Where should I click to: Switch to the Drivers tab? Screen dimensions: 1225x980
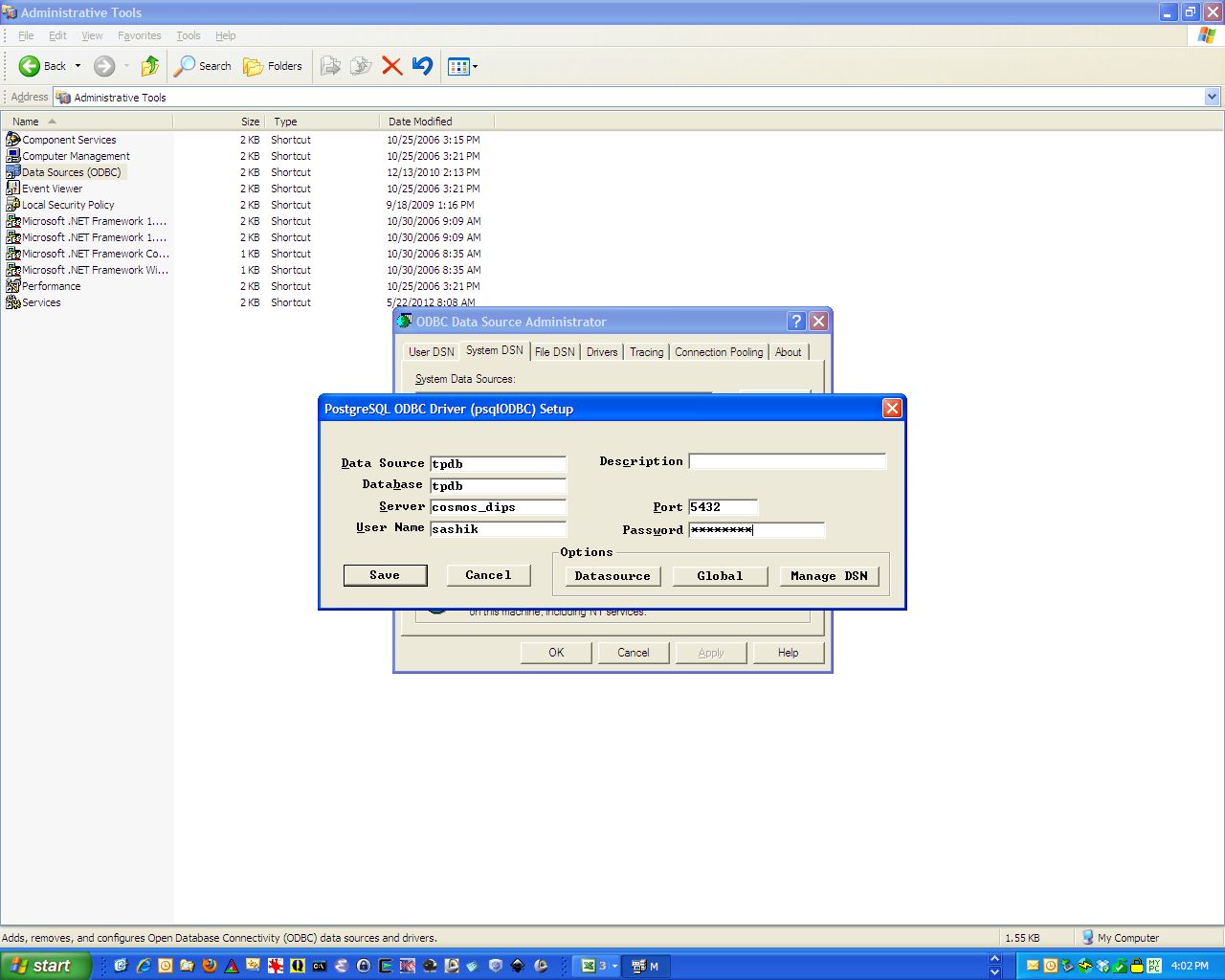[x=602, y=352]
